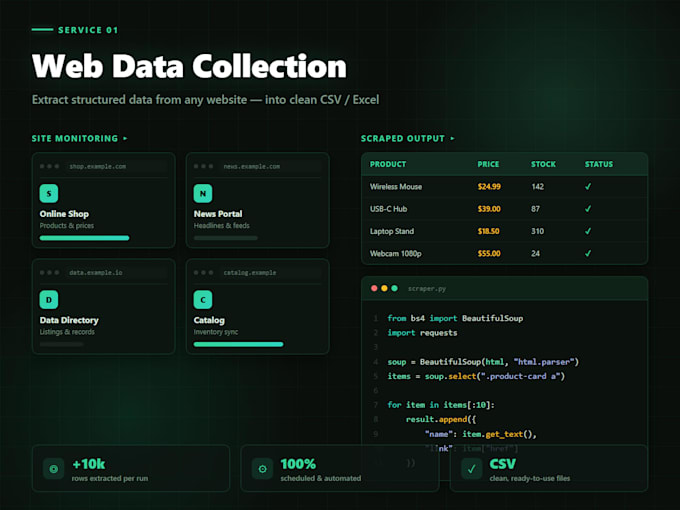Click the N icon on News Portal card

point(203,193)
